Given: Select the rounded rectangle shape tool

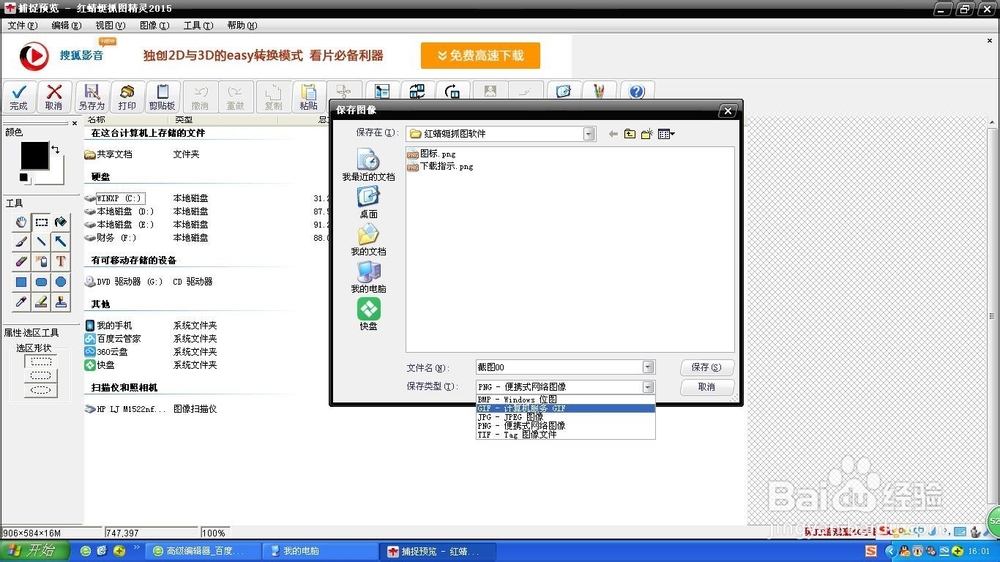Looking at the screenshot, I should coord(41,282).
